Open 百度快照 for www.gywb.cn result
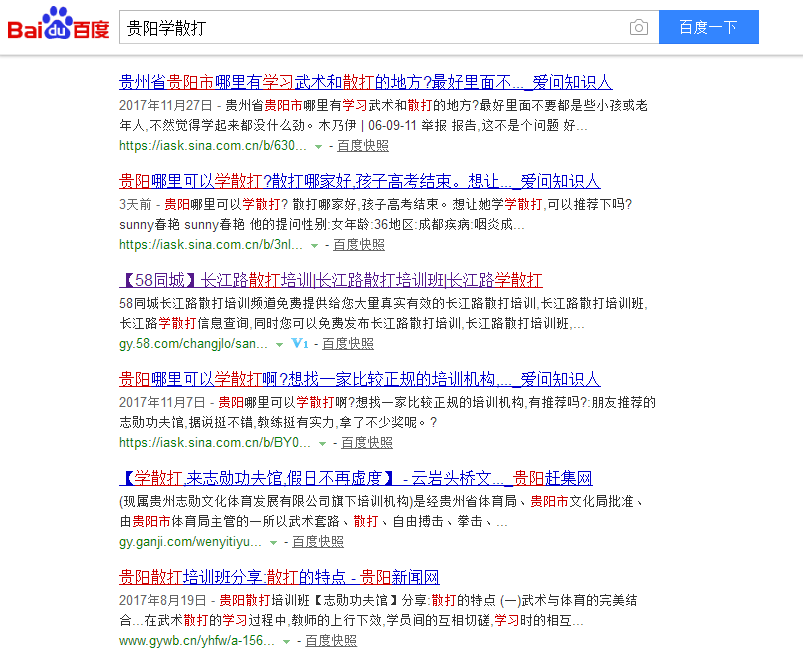Screen dimensions: 803x659 pyautogui.click(x=331, y=641)
